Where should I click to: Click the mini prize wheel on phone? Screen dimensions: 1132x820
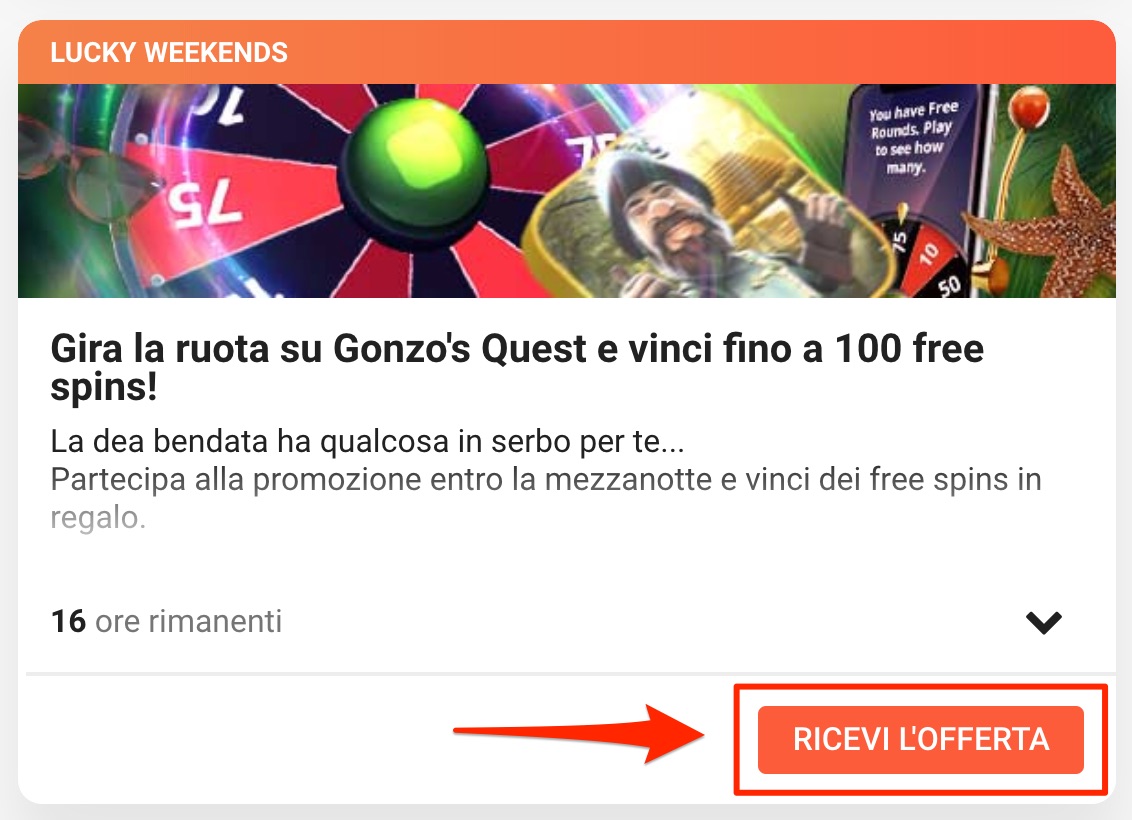(928, 256)
